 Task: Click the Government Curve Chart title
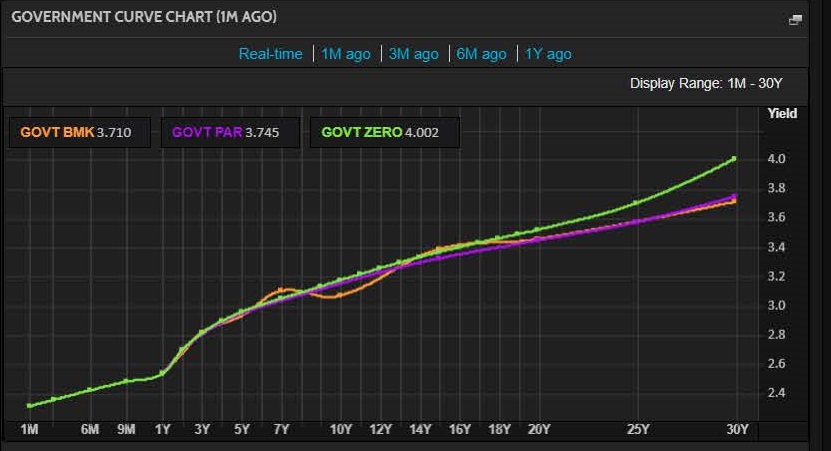(144, 17)
